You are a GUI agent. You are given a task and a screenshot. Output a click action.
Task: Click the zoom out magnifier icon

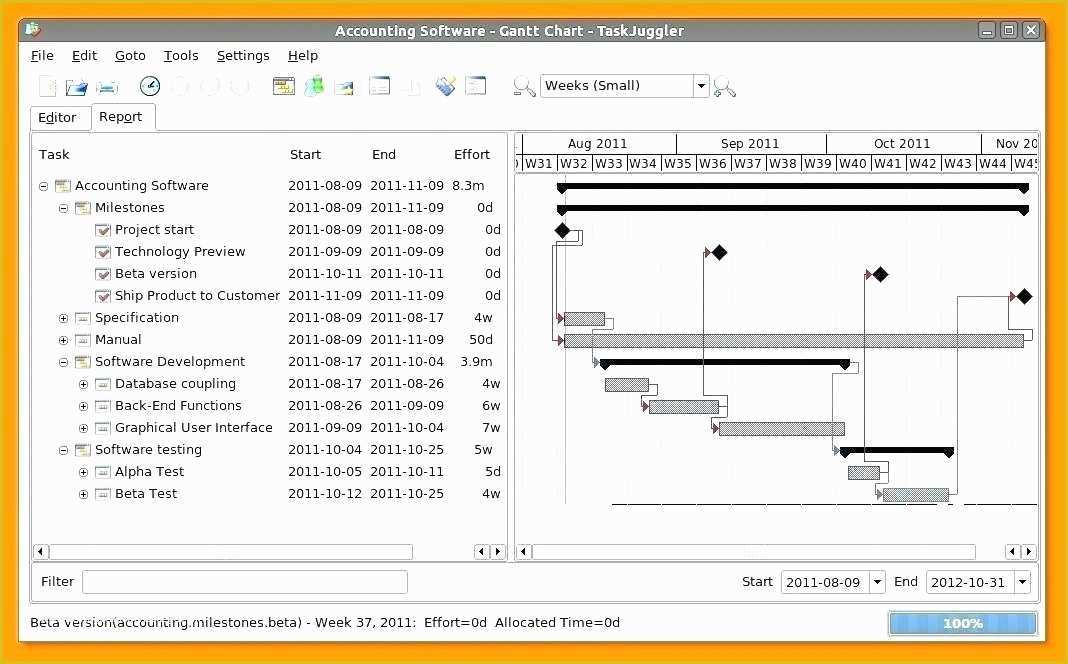(524, 86)
